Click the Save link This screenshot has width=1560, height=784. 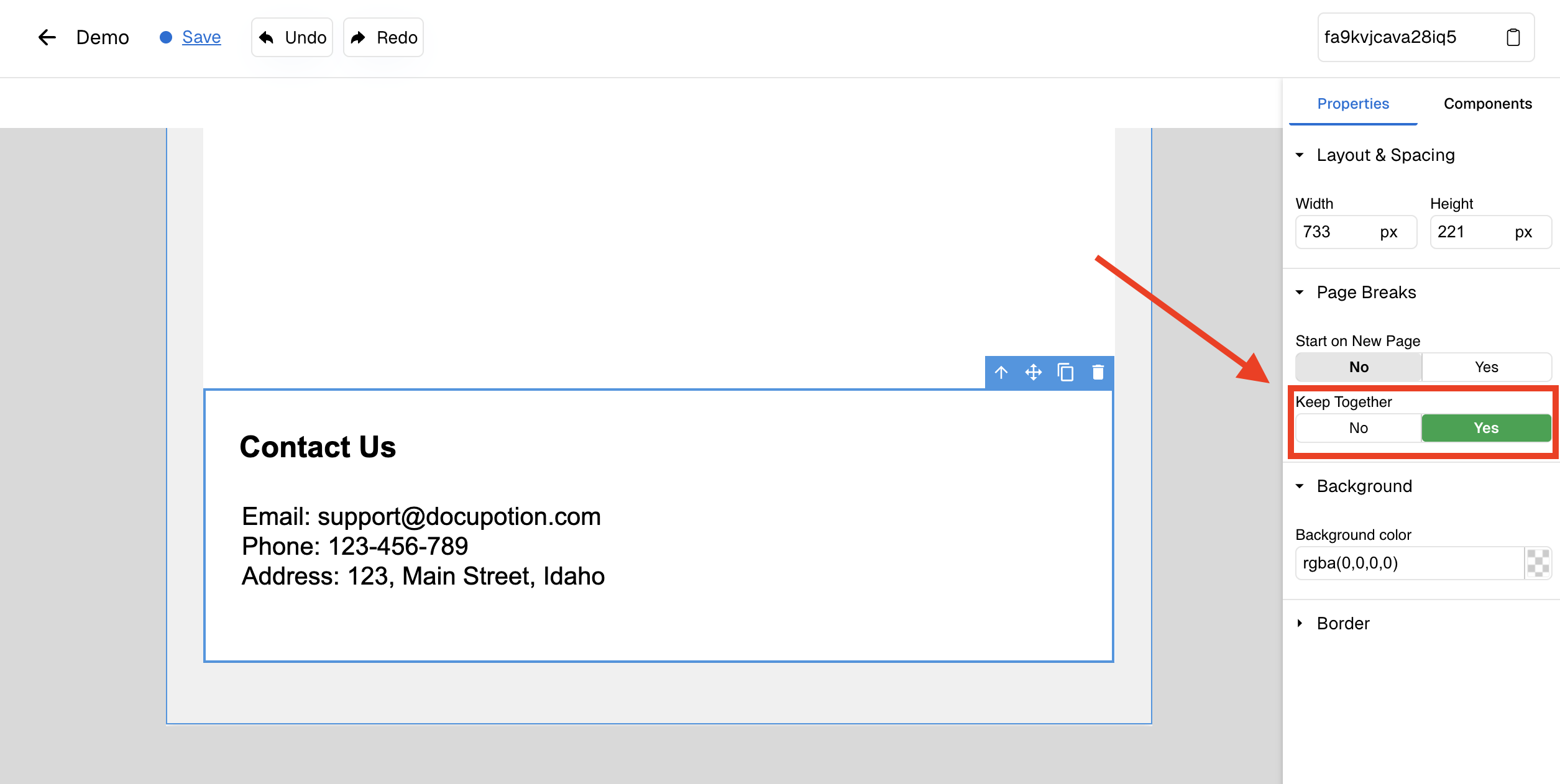(201, 37)
